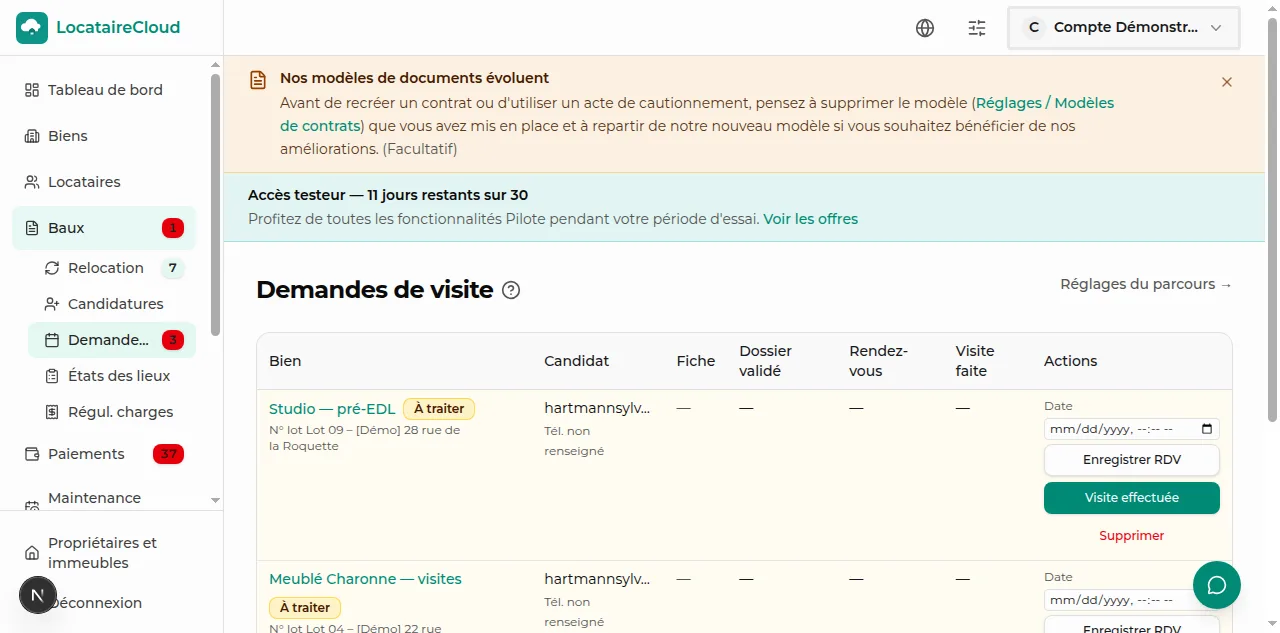Open the display settings sliders icon
This screenshot has width=1280, height=633.
coord(977,28)
